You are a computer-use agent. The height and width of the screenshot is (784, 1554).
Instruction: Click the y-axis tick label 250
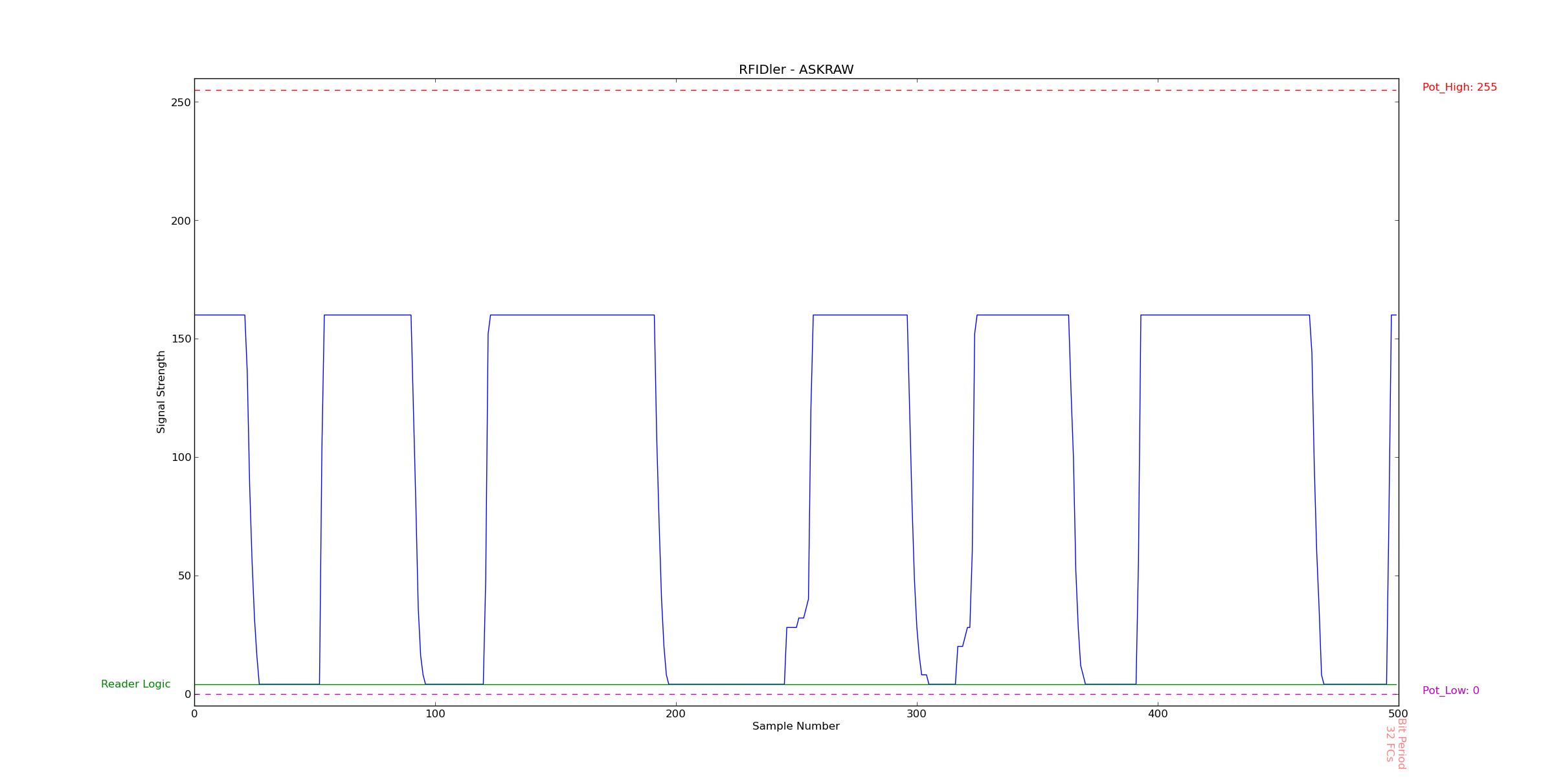[181, 102]
